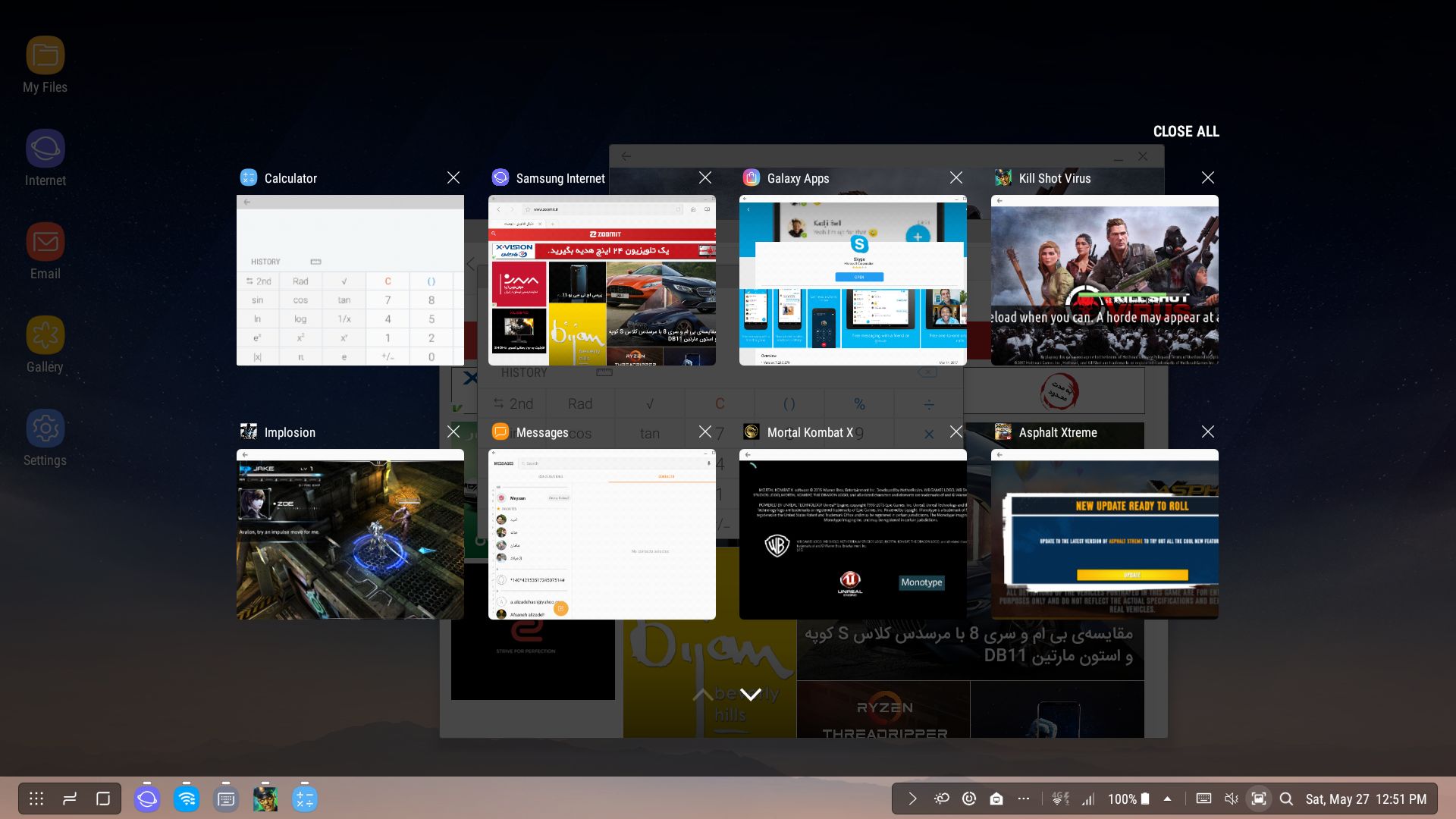This screenshot has height=819, width=1456.
Task: Close the Implosion recent card
Action: point(453,431)
